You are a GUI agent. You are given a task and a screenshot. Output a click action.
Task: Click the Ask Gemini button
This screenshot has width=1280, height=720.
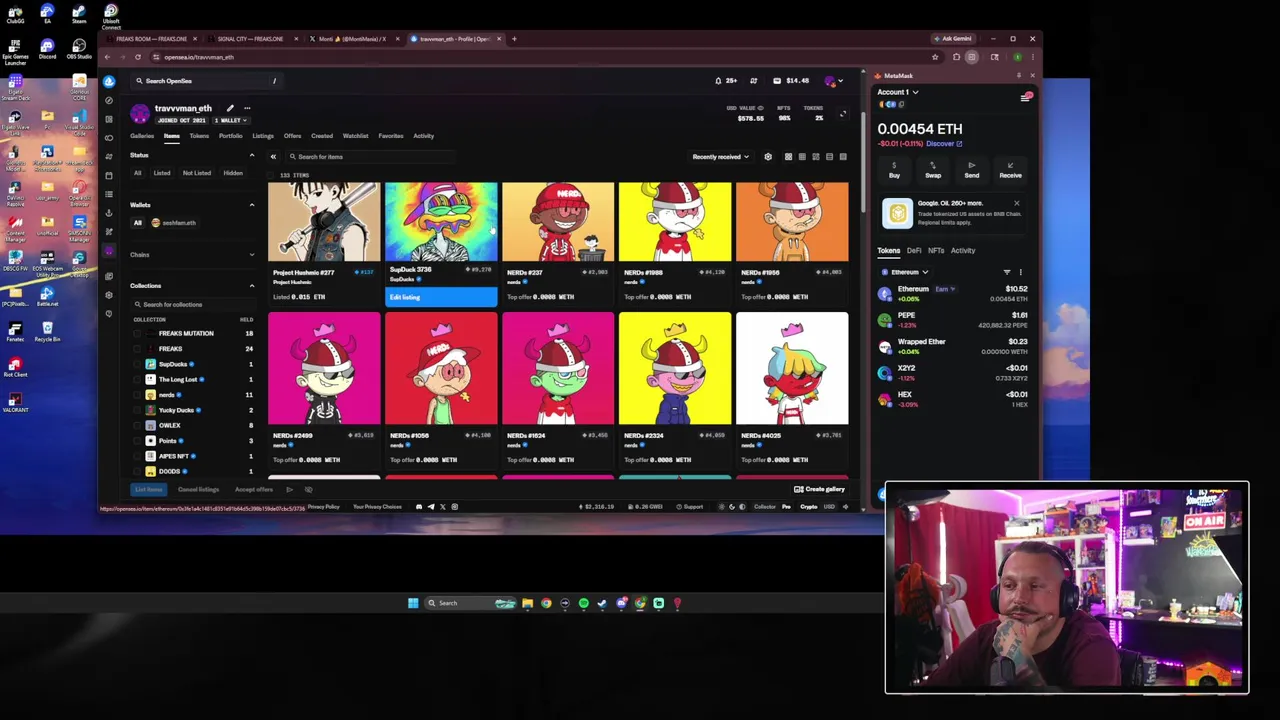point(953,39)
